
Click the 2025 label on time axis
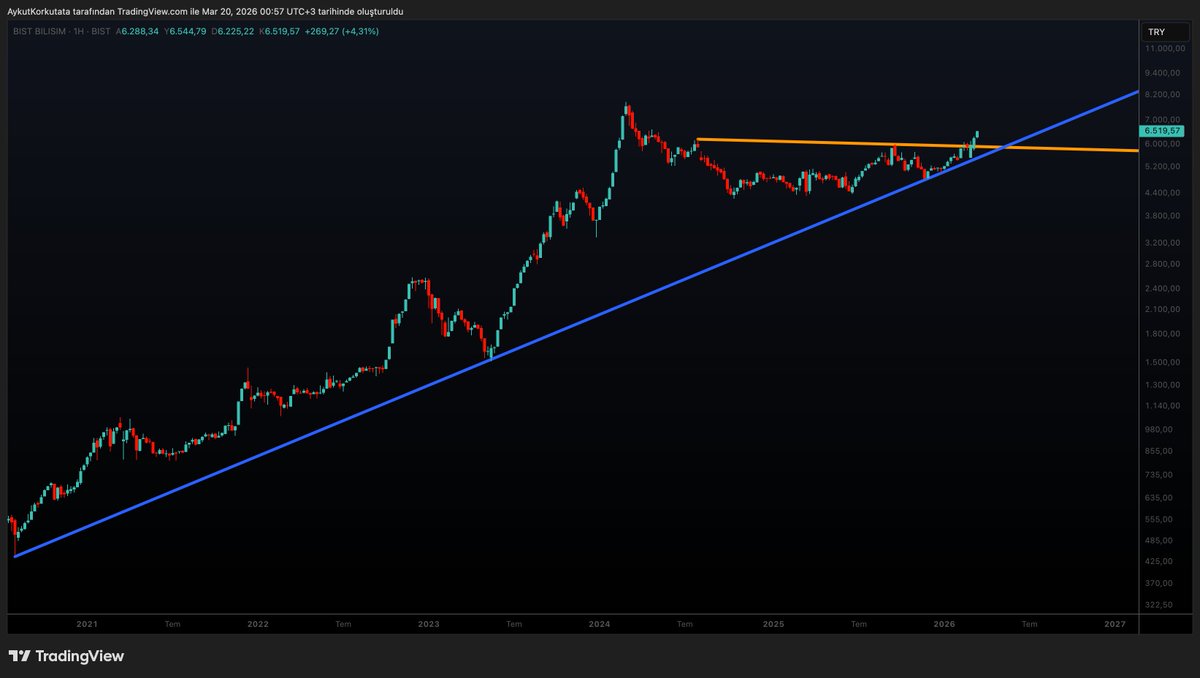773,623
